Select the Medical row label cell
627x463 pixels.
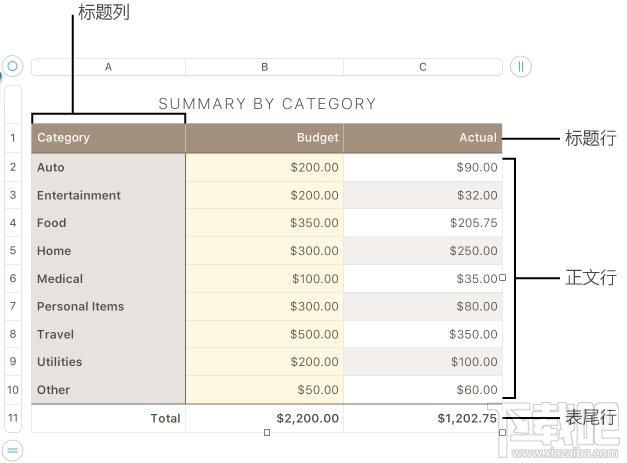click(108, 278)
